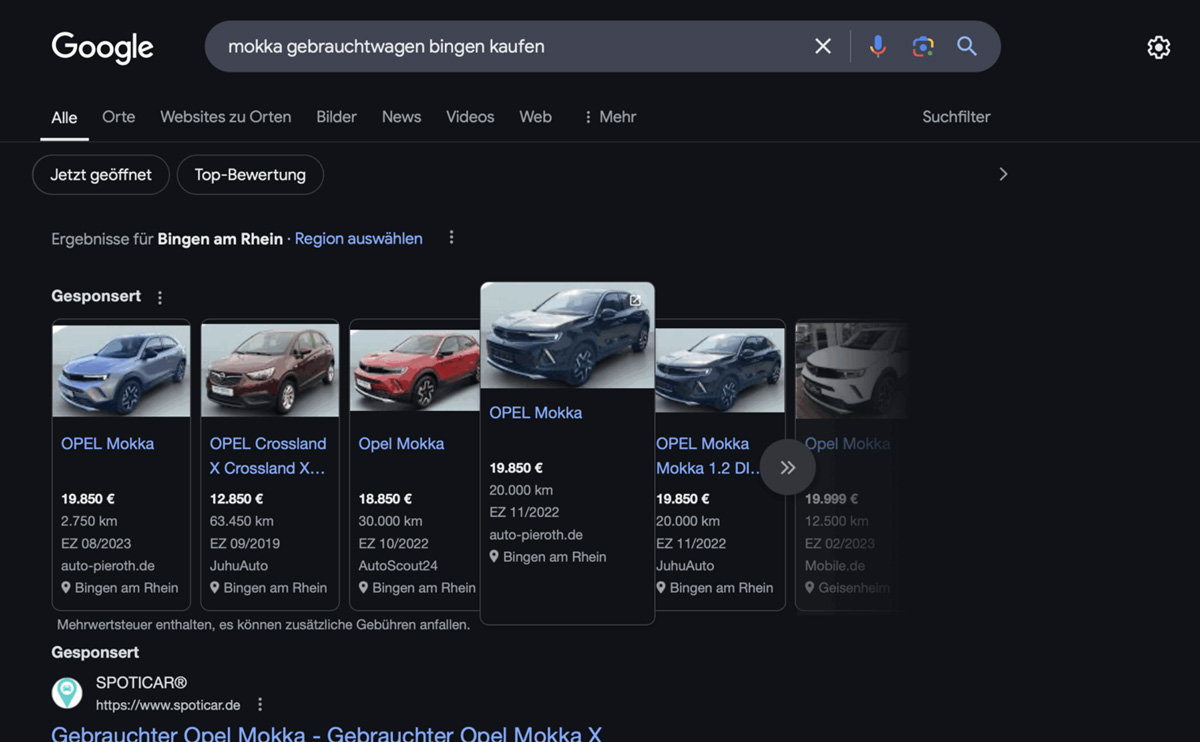Click the https://www.spoticar.de URL
Screen dimensions: 1200x742
(x=168, y=705)
